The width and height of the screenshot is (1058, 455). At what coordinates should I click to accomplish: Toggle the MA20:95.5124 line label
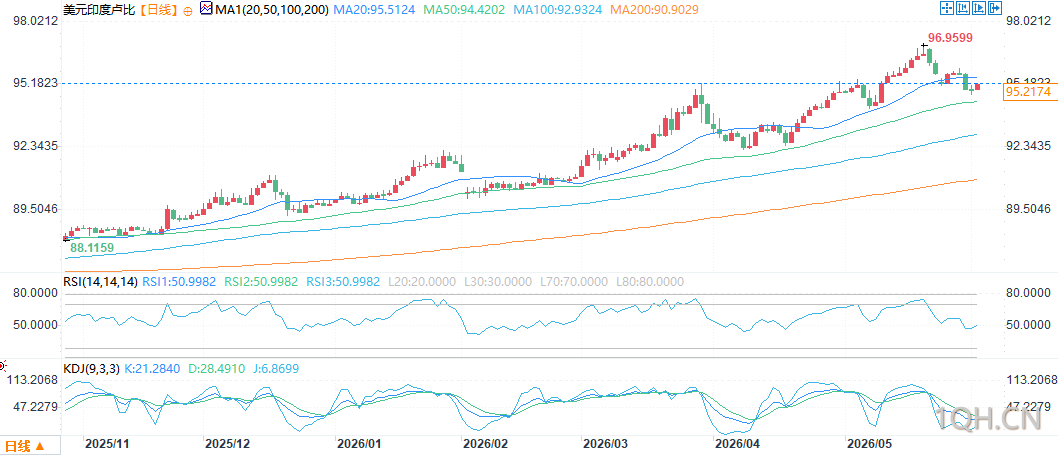click(375, 10)
